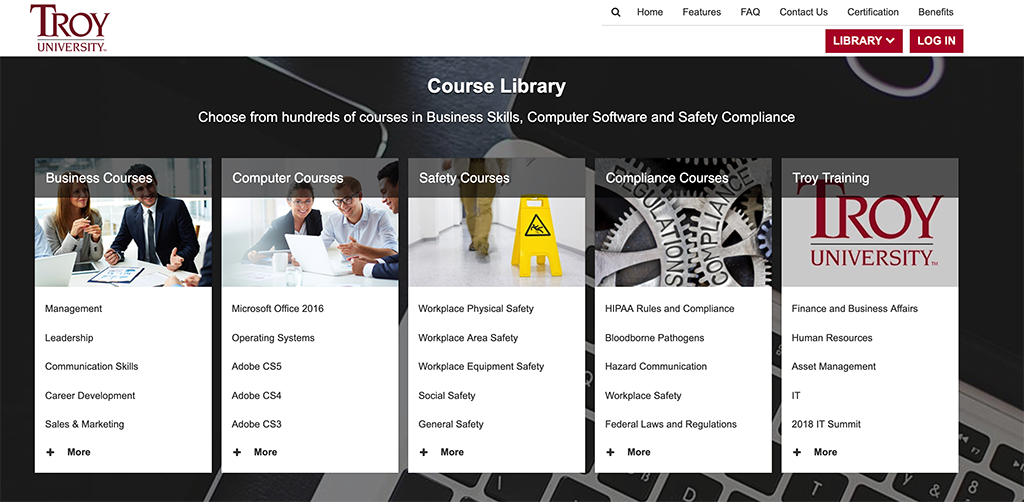This screenshot has width=1024, height=502.
Task: Click the Computer Courses card title
Action: tap(287, 178)
